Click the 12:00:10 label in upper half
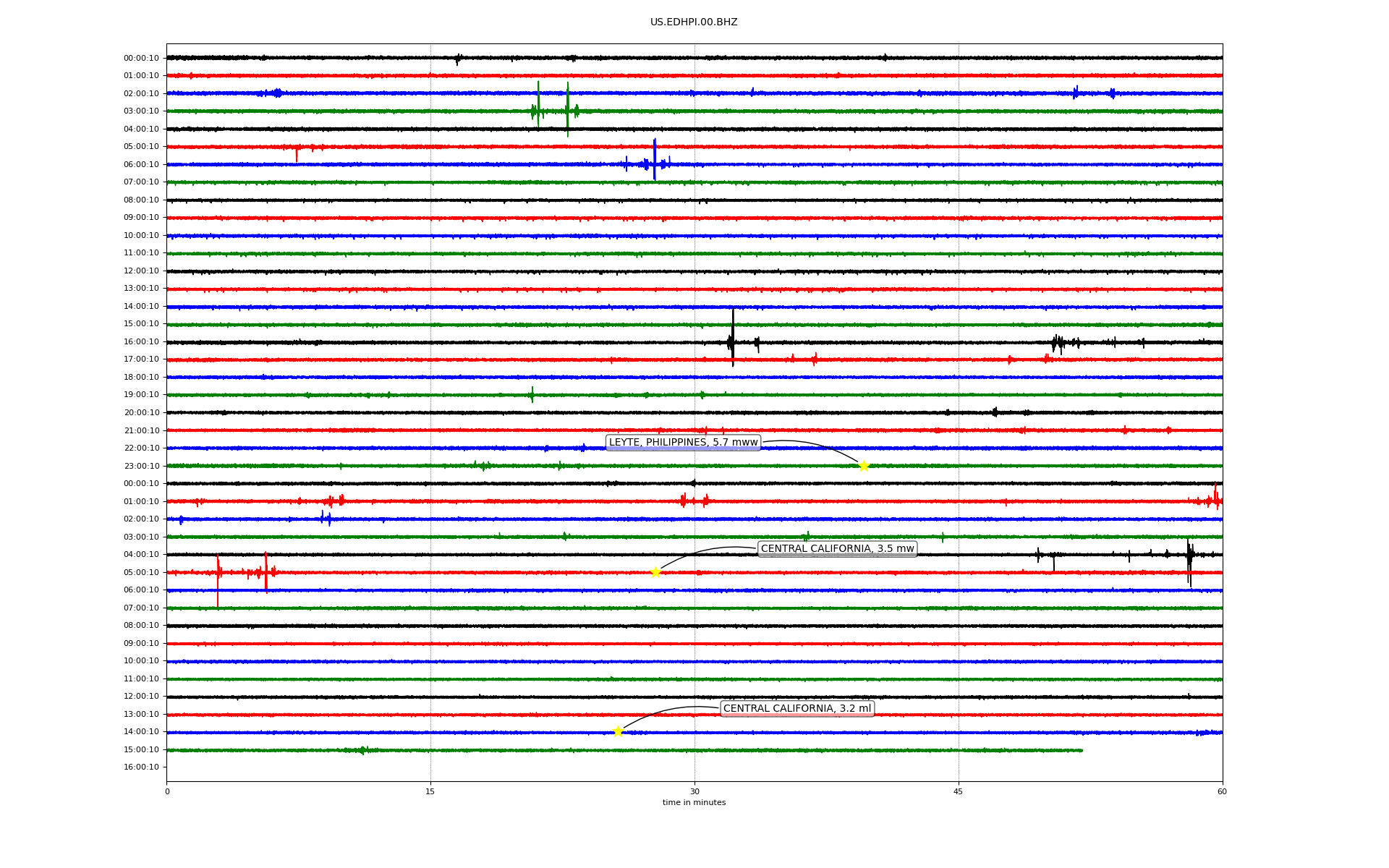1389x868 pixels. tap(141, 271)
